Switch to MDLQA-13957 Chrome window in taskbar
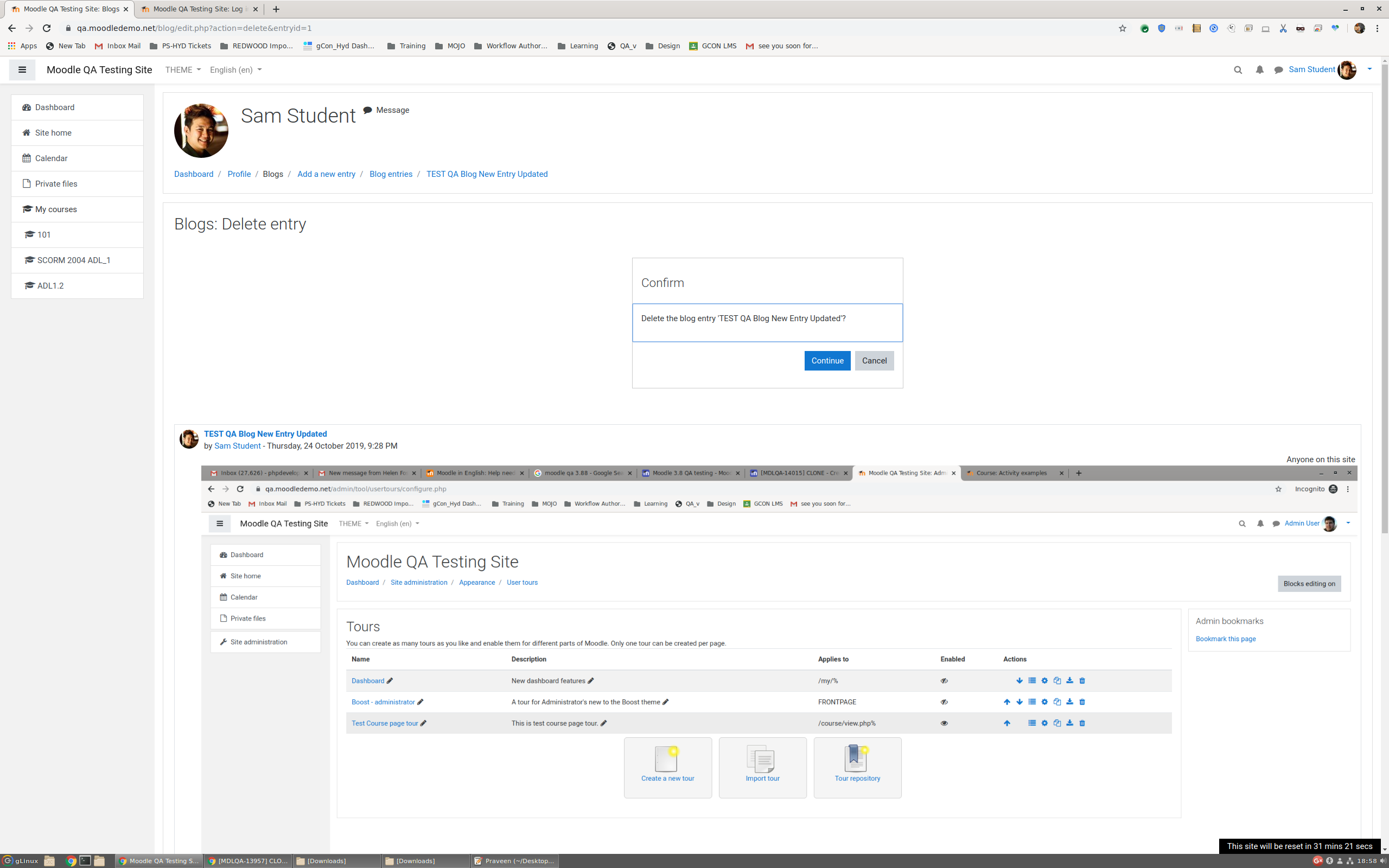Screen dimensions: 1389x868 click(248, 860)
